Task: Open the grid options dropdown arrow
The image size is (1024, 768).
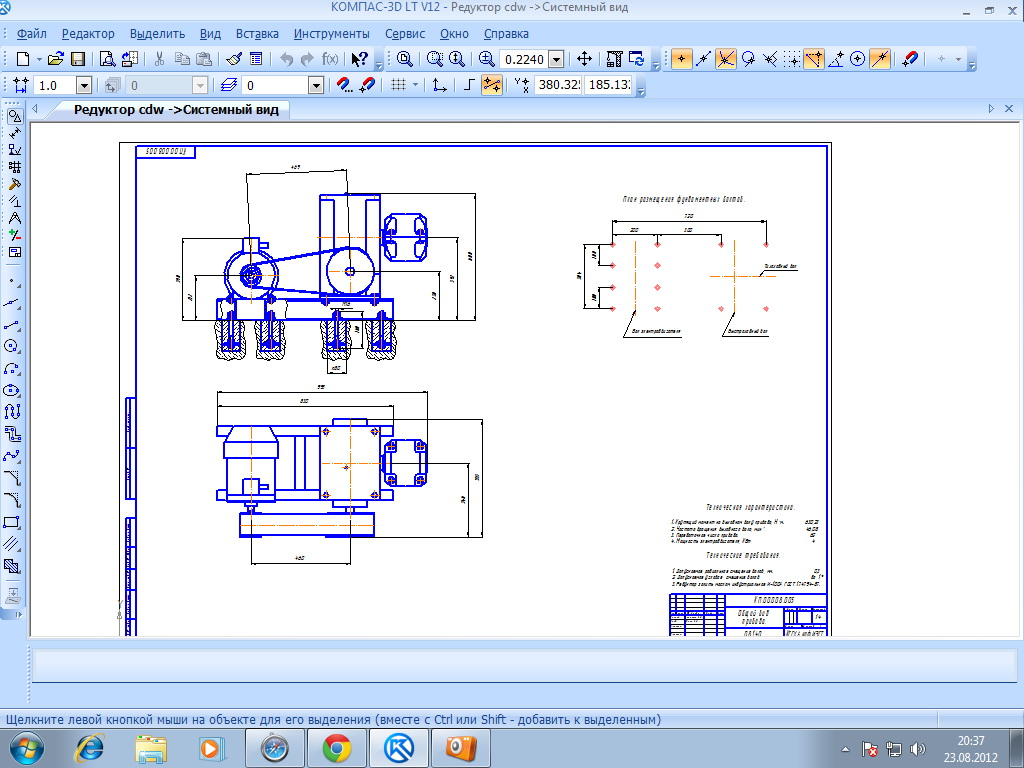Action: tap(415, 85)
